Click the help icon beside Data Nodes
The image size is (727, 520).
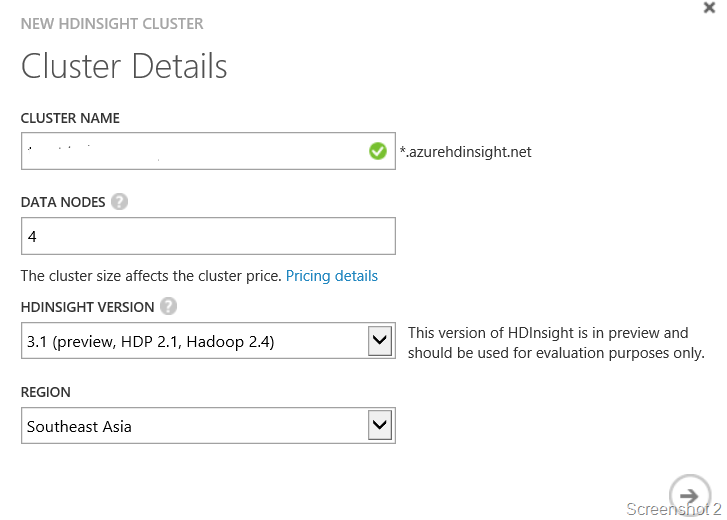pyautogui.click(x=120, y=202)
